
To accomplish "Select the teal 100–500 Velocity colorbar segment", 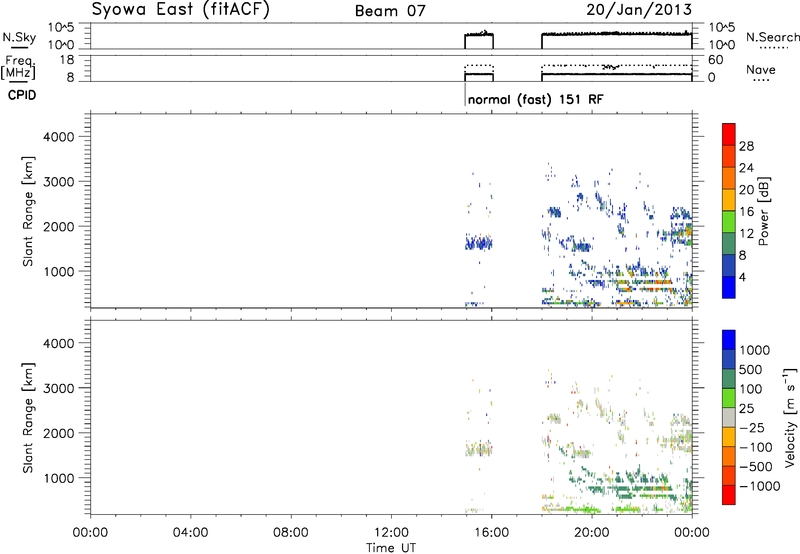I will click(729, 379).
